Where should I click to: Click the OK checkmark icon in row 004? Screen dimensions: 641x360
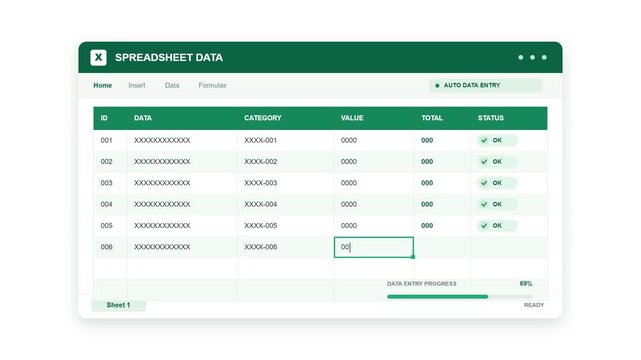pyautogui.click(x=484, y=204)
